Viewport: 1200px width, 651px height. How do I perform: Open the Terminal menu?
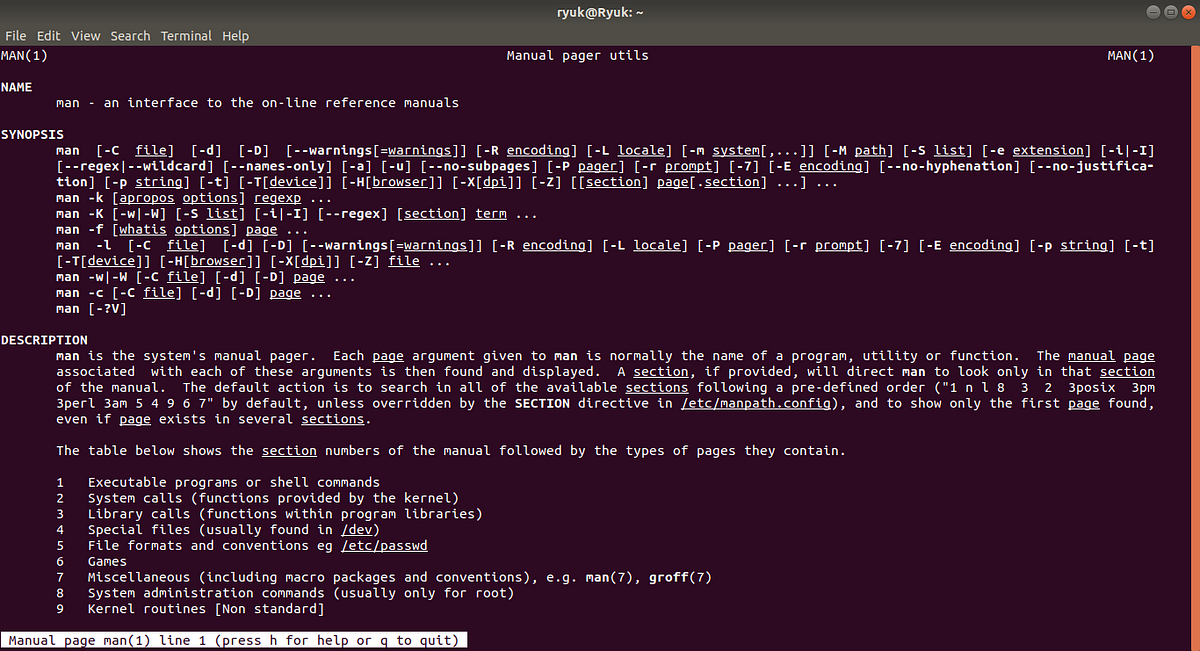pyautogui.click(x=186, y=35)
